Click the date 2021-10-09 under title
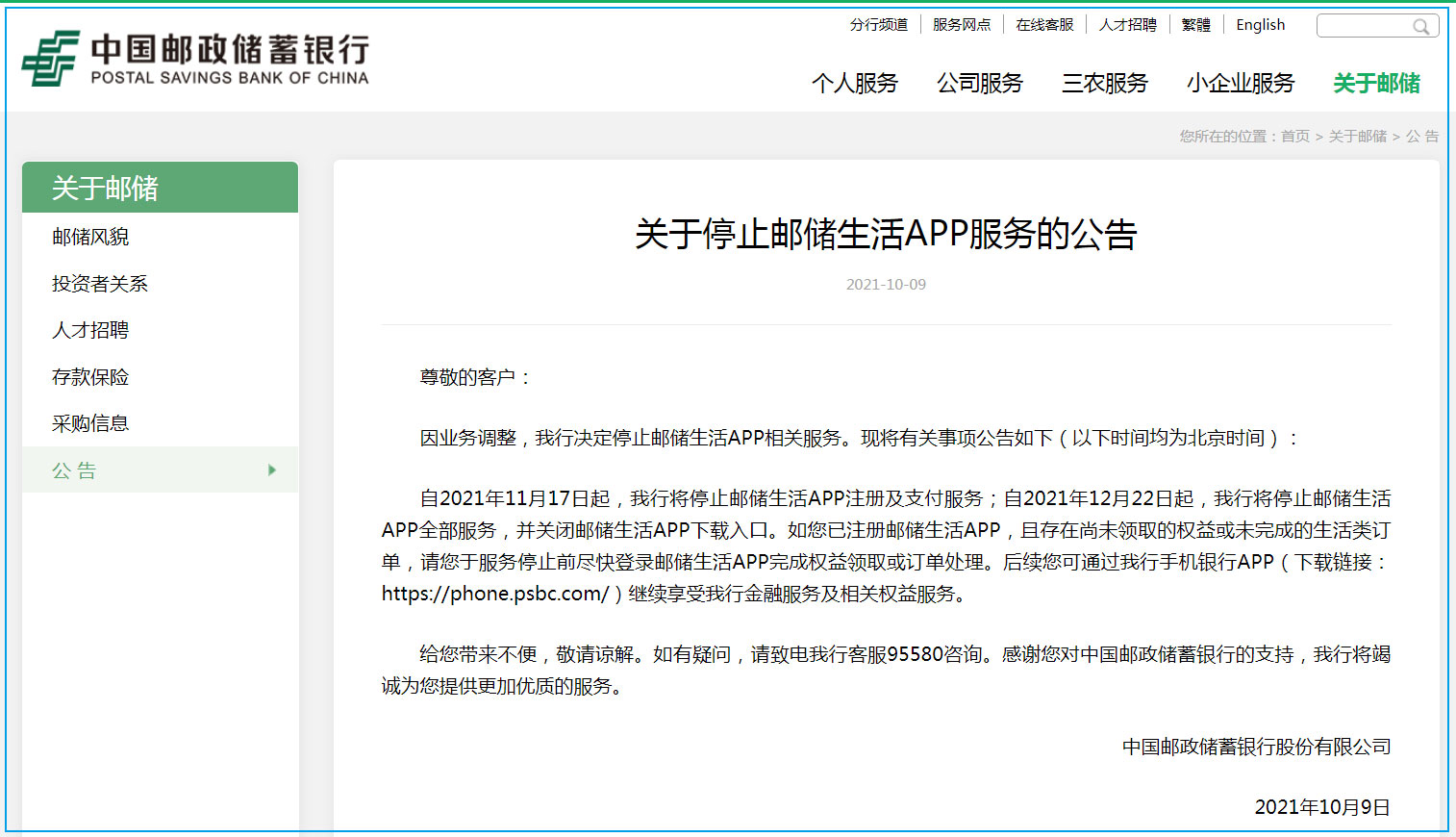The image size is (1456, 837). (886, 285)
